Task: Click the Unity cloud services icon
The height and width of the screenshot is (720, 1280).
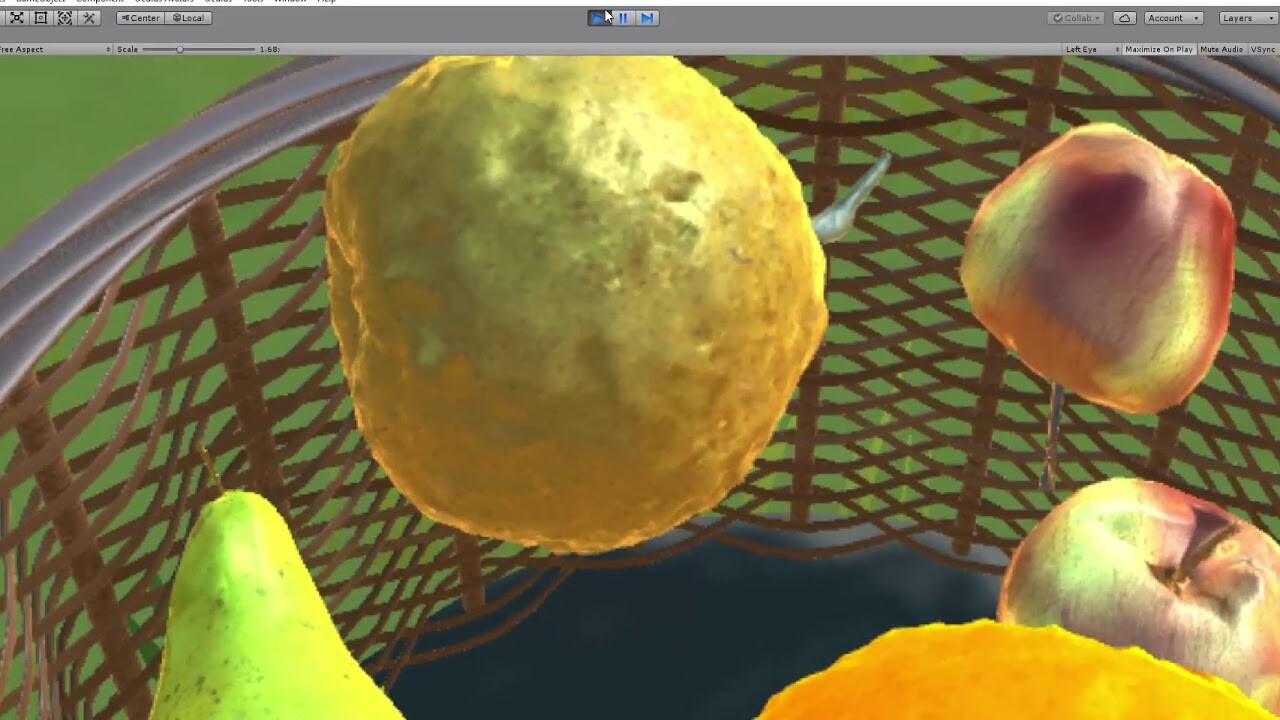Action: (1125, 18)
